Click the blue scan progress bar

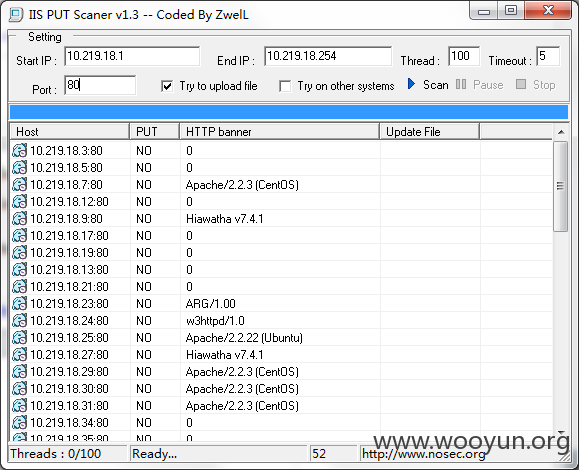(x=289, y=112)
